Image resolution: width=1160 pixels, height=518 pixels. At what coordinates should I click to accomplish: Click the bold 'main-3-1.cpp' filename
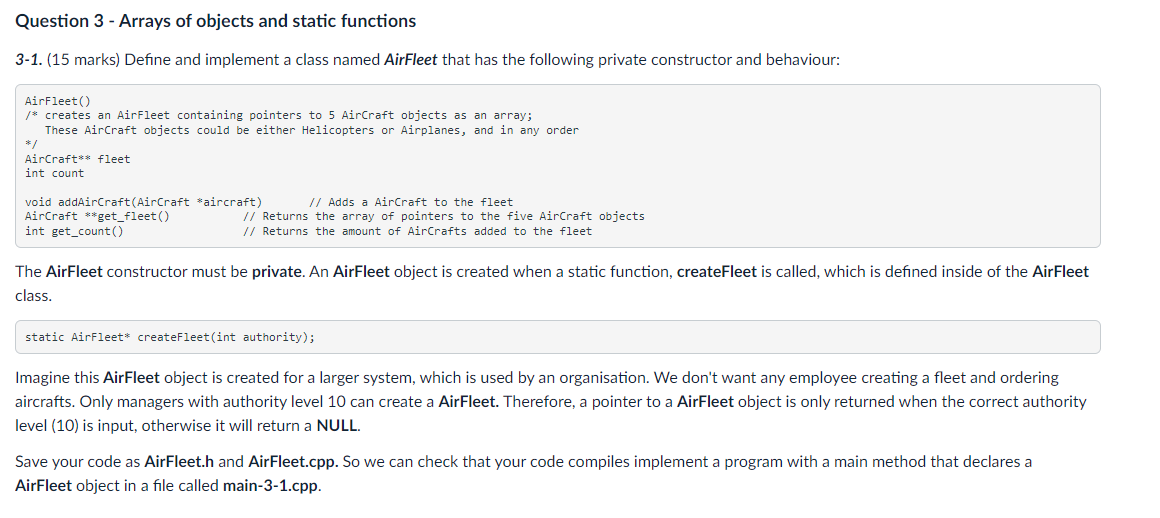pyautogui.click(x=272, y=486)
